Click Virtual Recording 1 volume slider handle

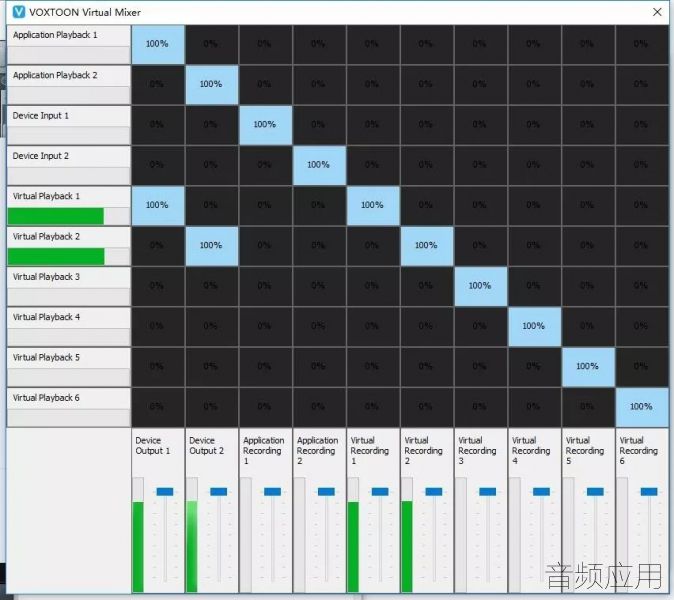[x=380, y=491]
